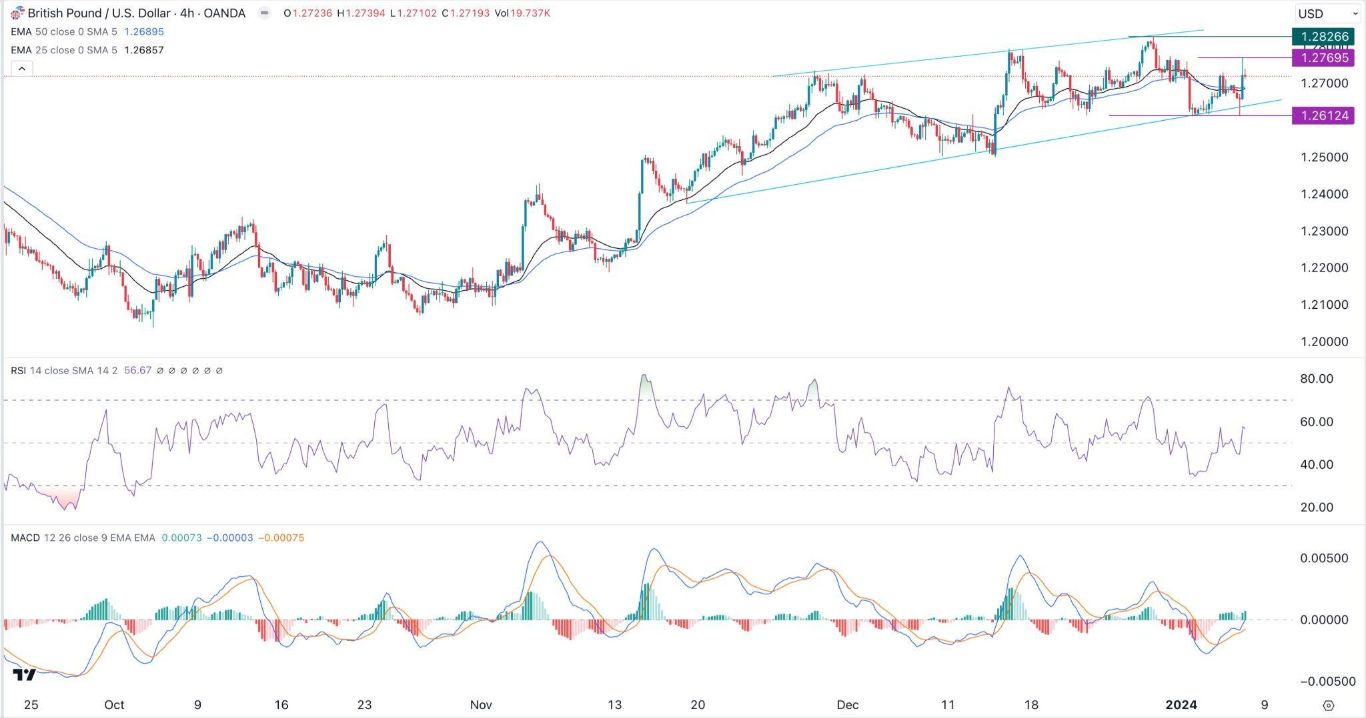The height and width of the screenshot is (718, 1366).
Task: Click the GBP/USD currency flag icon
Action: pos(17,13)
